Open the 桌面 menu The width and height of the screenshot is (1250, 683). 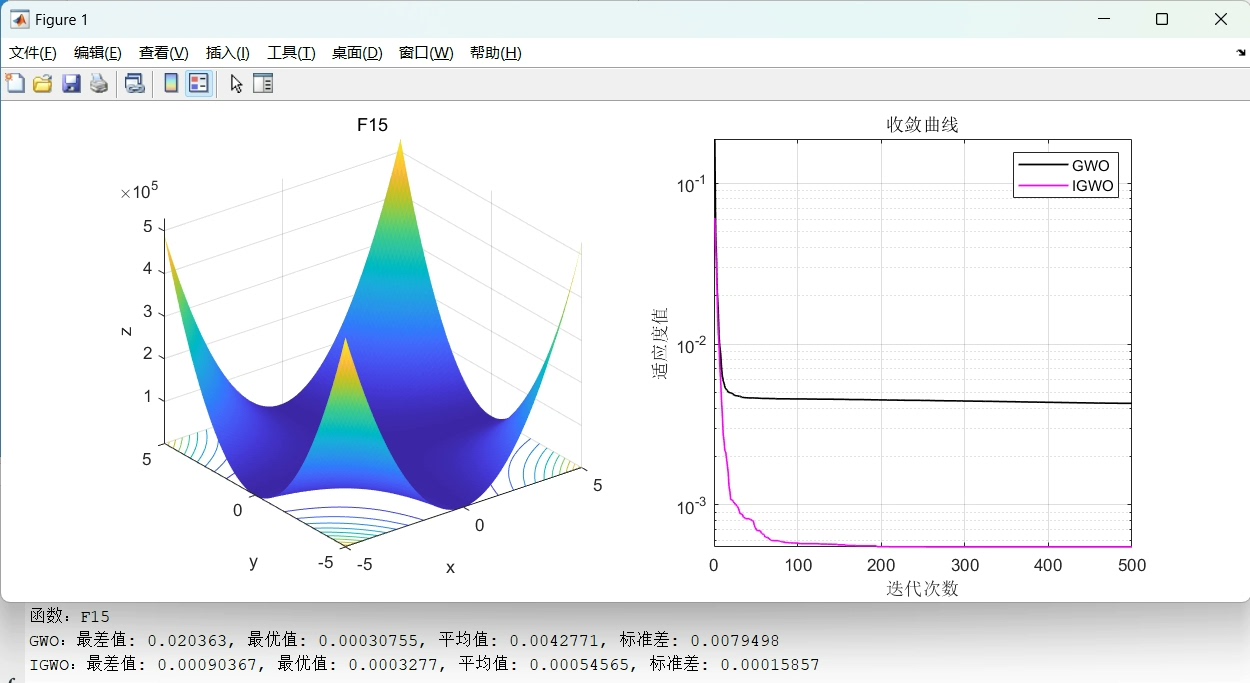click(x=356, y=53)
